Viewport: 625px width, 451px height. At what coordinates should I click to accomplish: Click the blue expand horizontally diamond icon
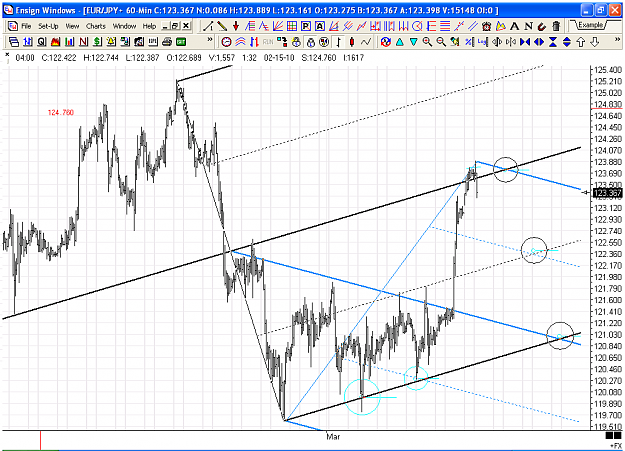pyautogui.click(x=539, y=41)
